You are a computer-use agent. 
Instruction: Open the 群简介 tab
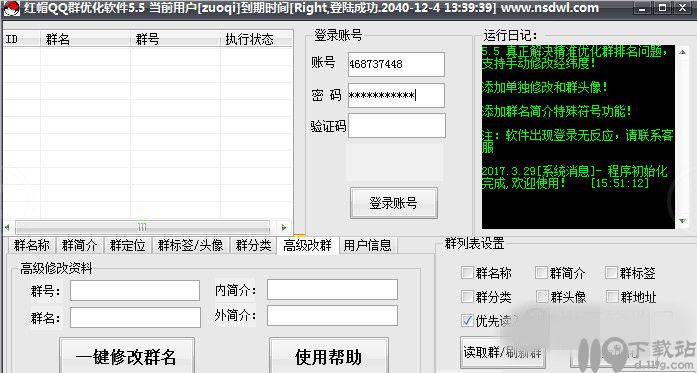[x=80, y=245]
